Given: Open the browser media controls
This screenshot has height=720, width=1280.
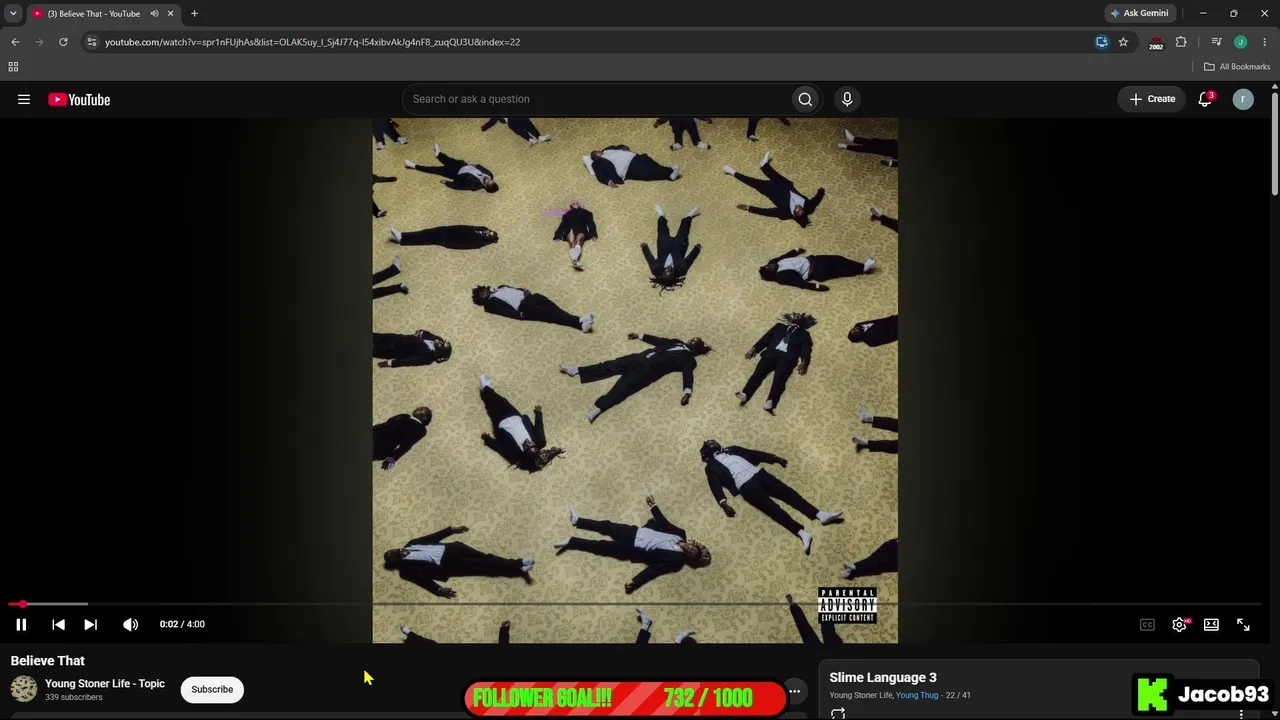Looking at the screenshot, I should coord(1216,42).
